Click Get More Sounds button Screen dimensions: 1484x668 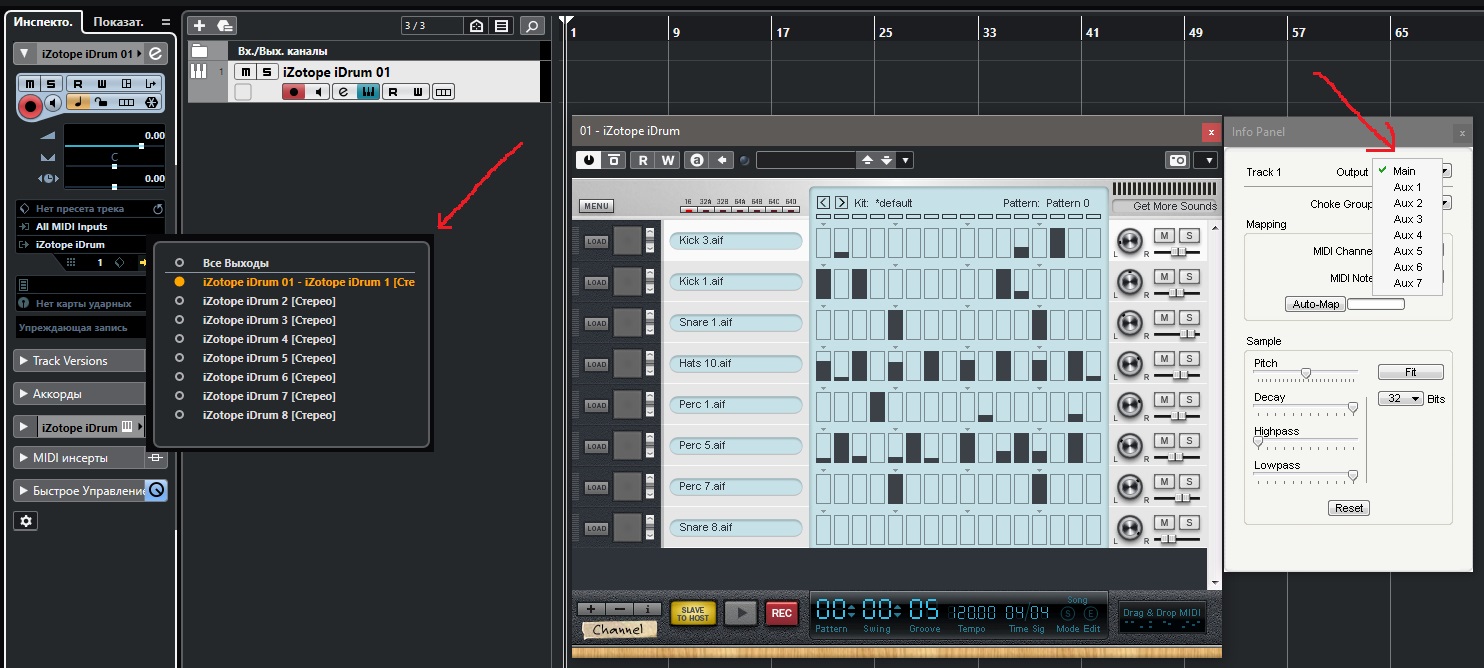(1165, 206)
